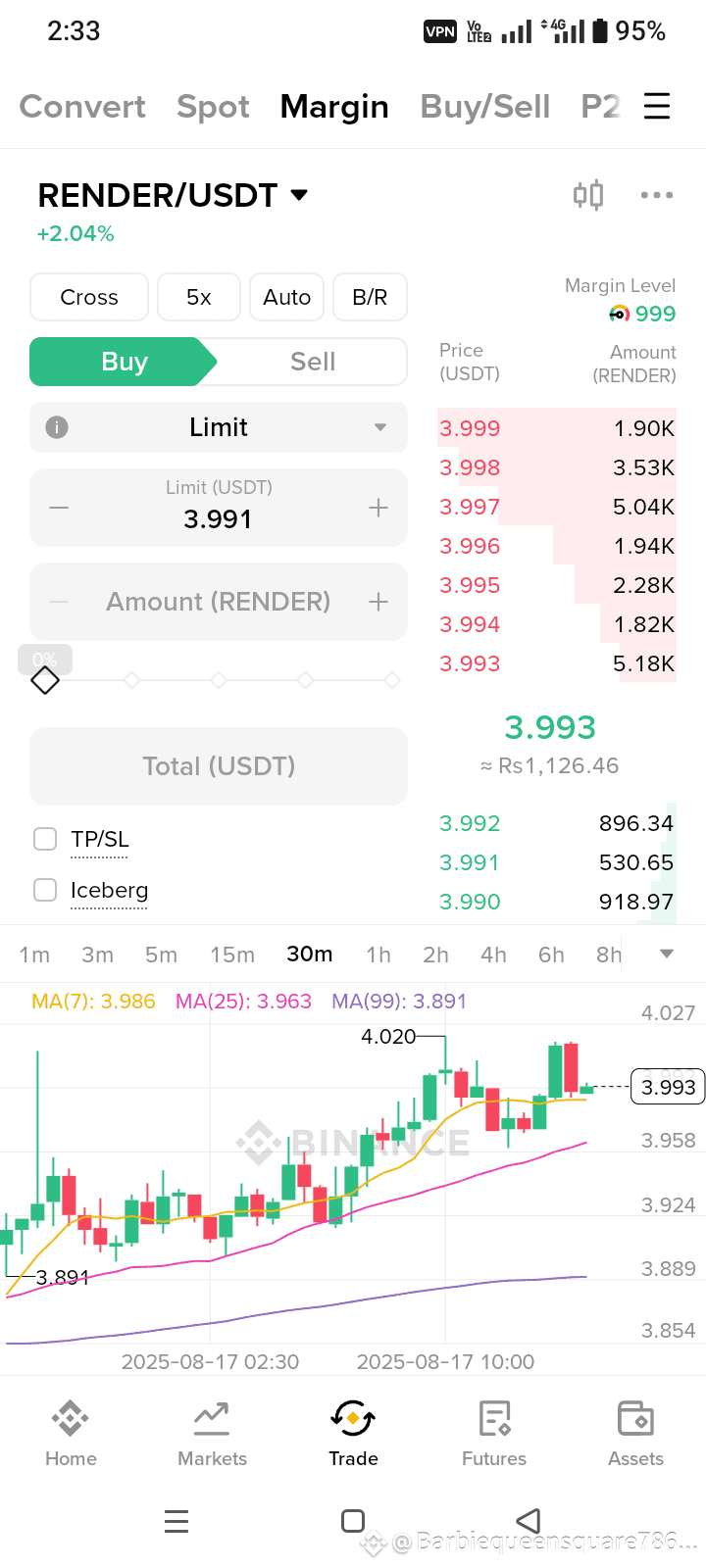This screenshot has height=1568, width=706.
Task: Tap Android back triangle button
Action: [529, 1521]
